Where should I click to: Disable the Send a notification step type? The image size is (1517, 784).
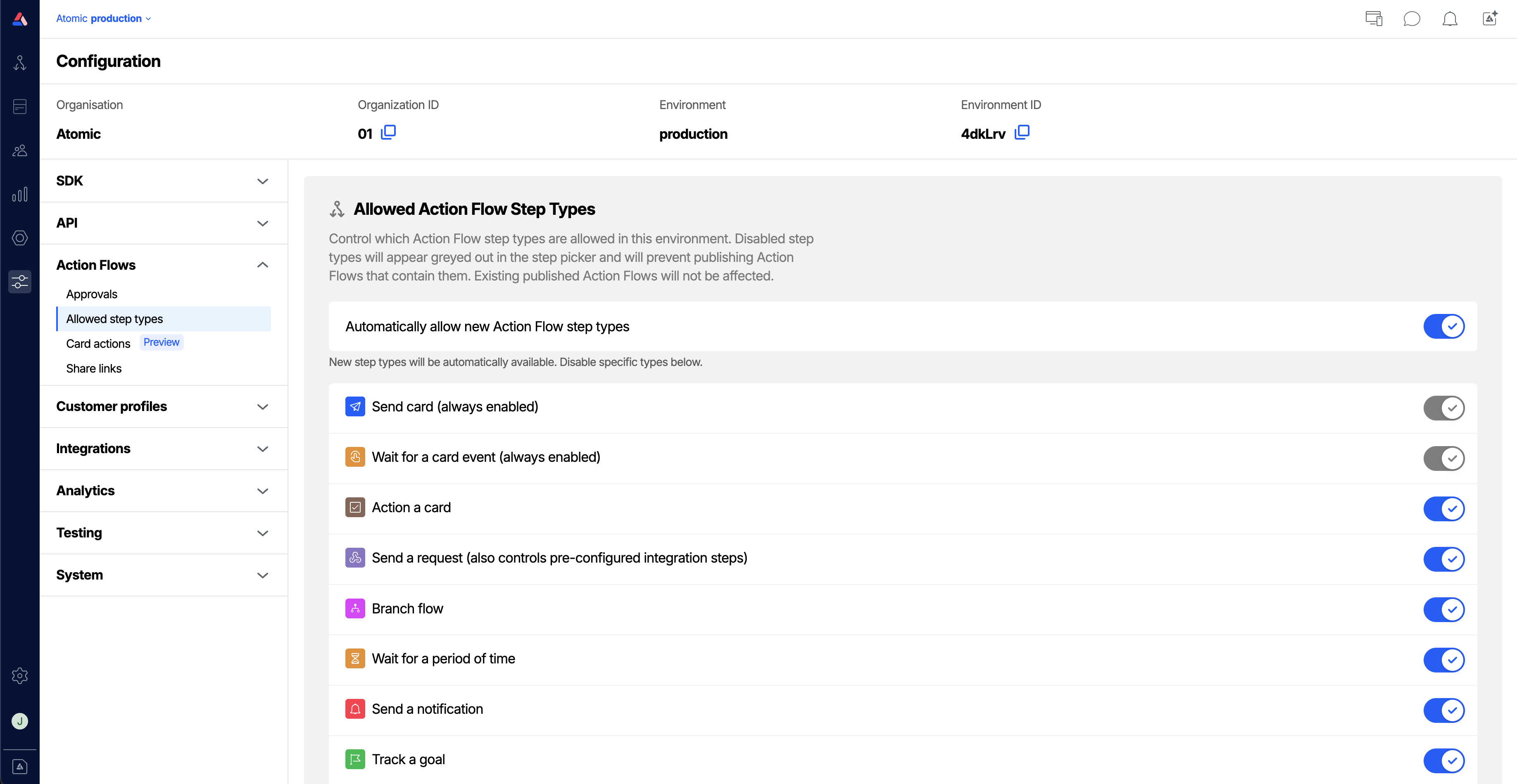(1443, 710)
